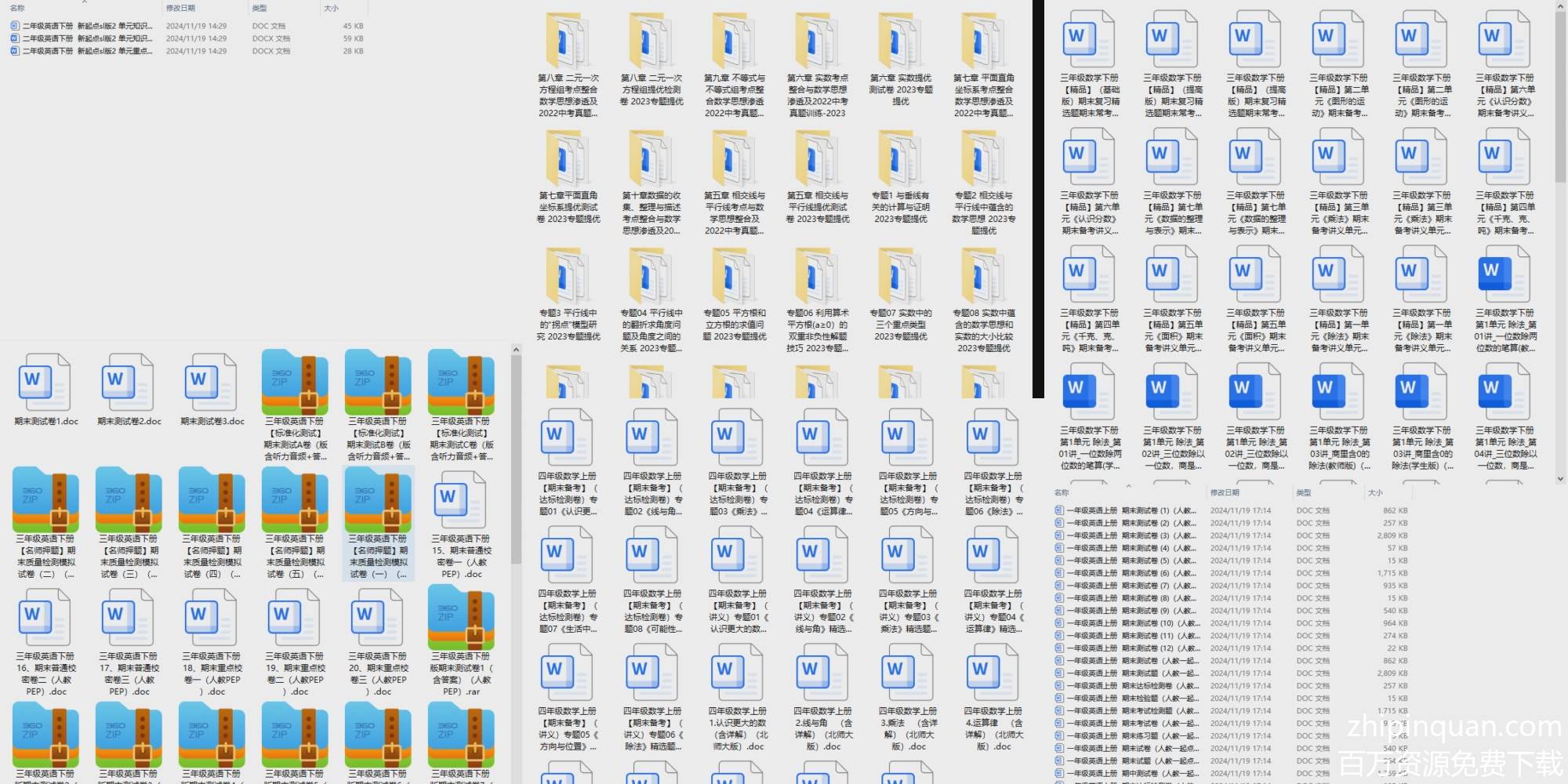1568x784 pixels.
Task: Click scroll-up arrow of 三年级英语下册 file pane
Action: pyautogui.click(x=516, y=350)
